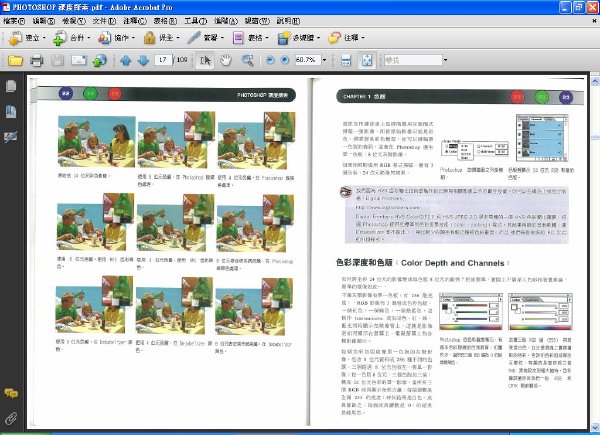
Task: Click the zoom percentage field 60.7%
Action: click(x=308, y=60)
